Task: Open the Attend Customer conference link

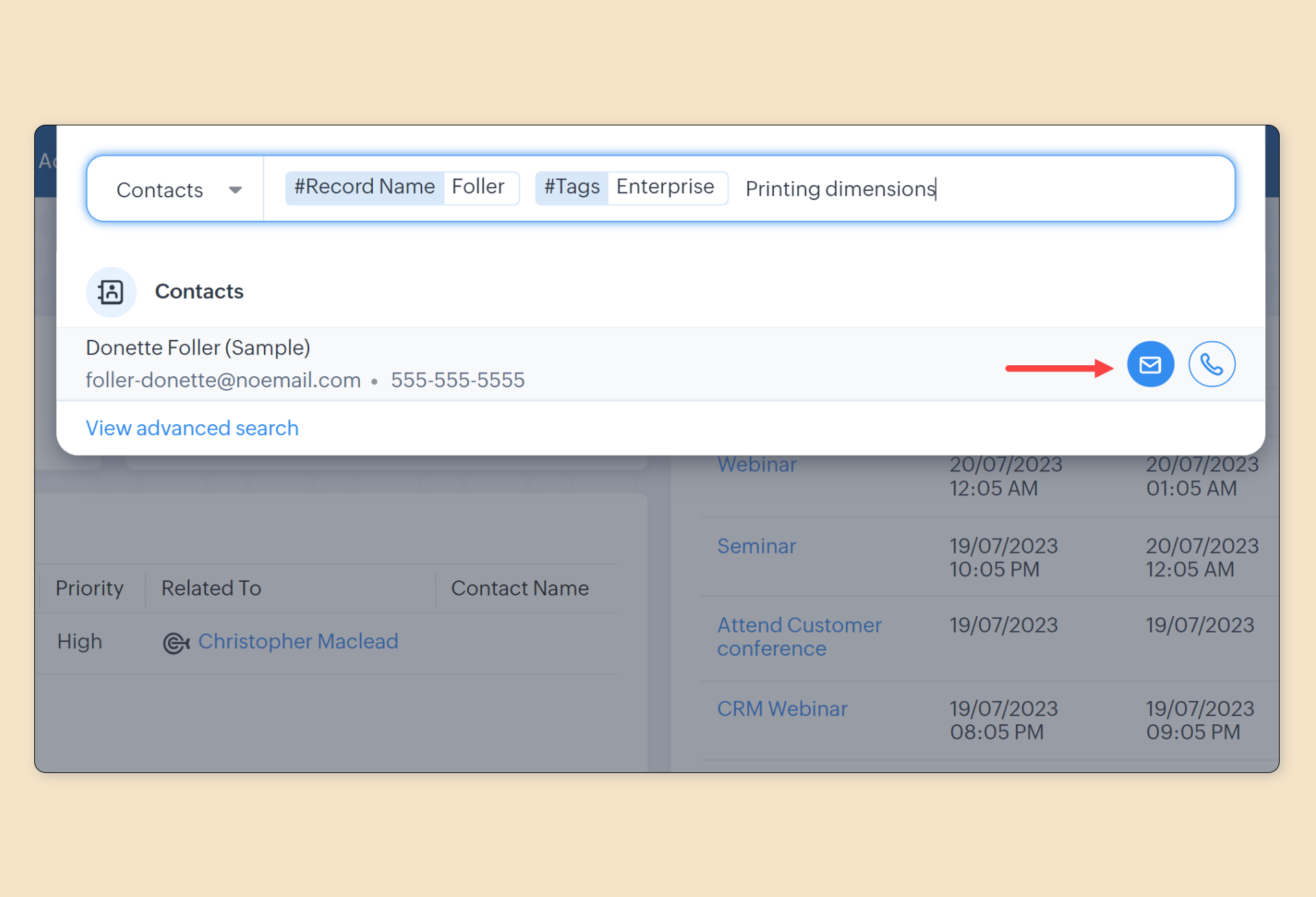Action: click(799, 637)
